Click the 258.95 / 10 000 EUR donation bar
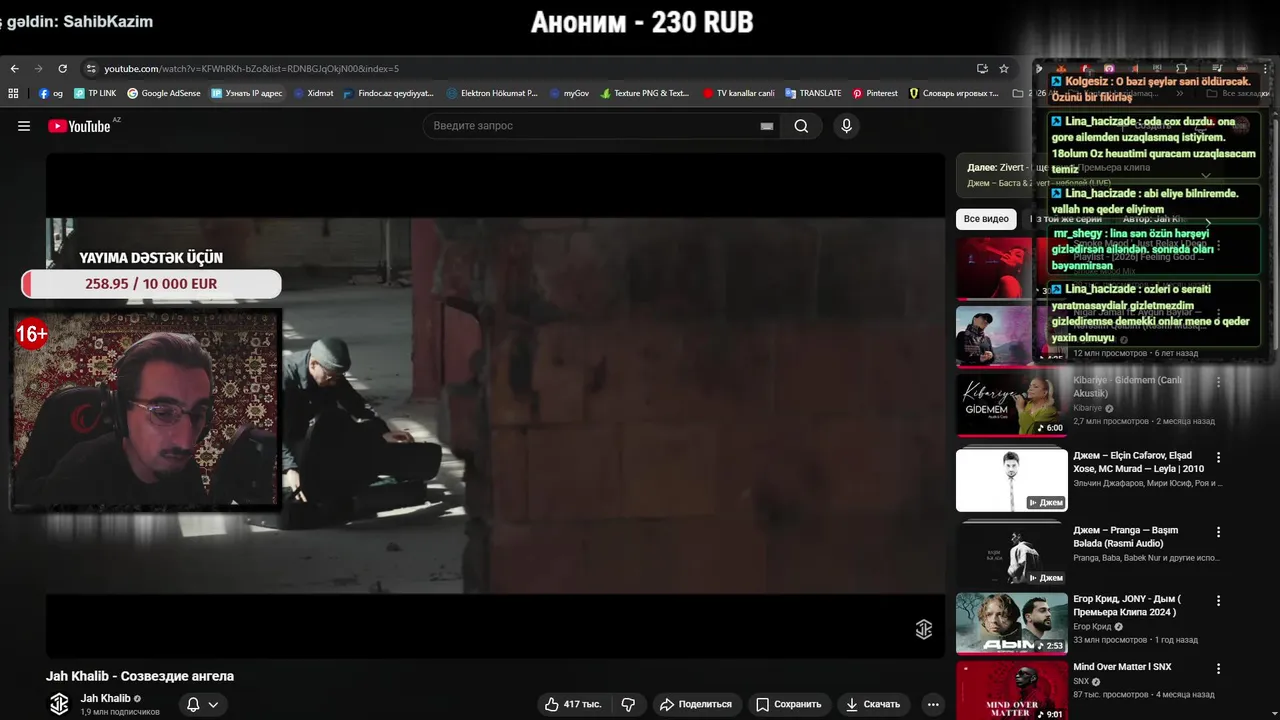Screen dimensions: 1280x720 151,284
